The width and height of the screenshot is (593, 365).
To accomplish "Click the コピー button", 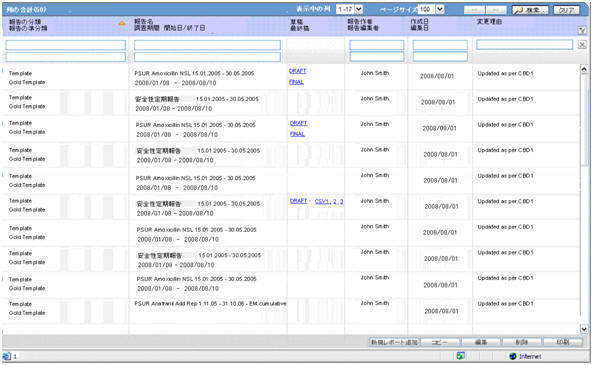I will click(x=440, y=342).
